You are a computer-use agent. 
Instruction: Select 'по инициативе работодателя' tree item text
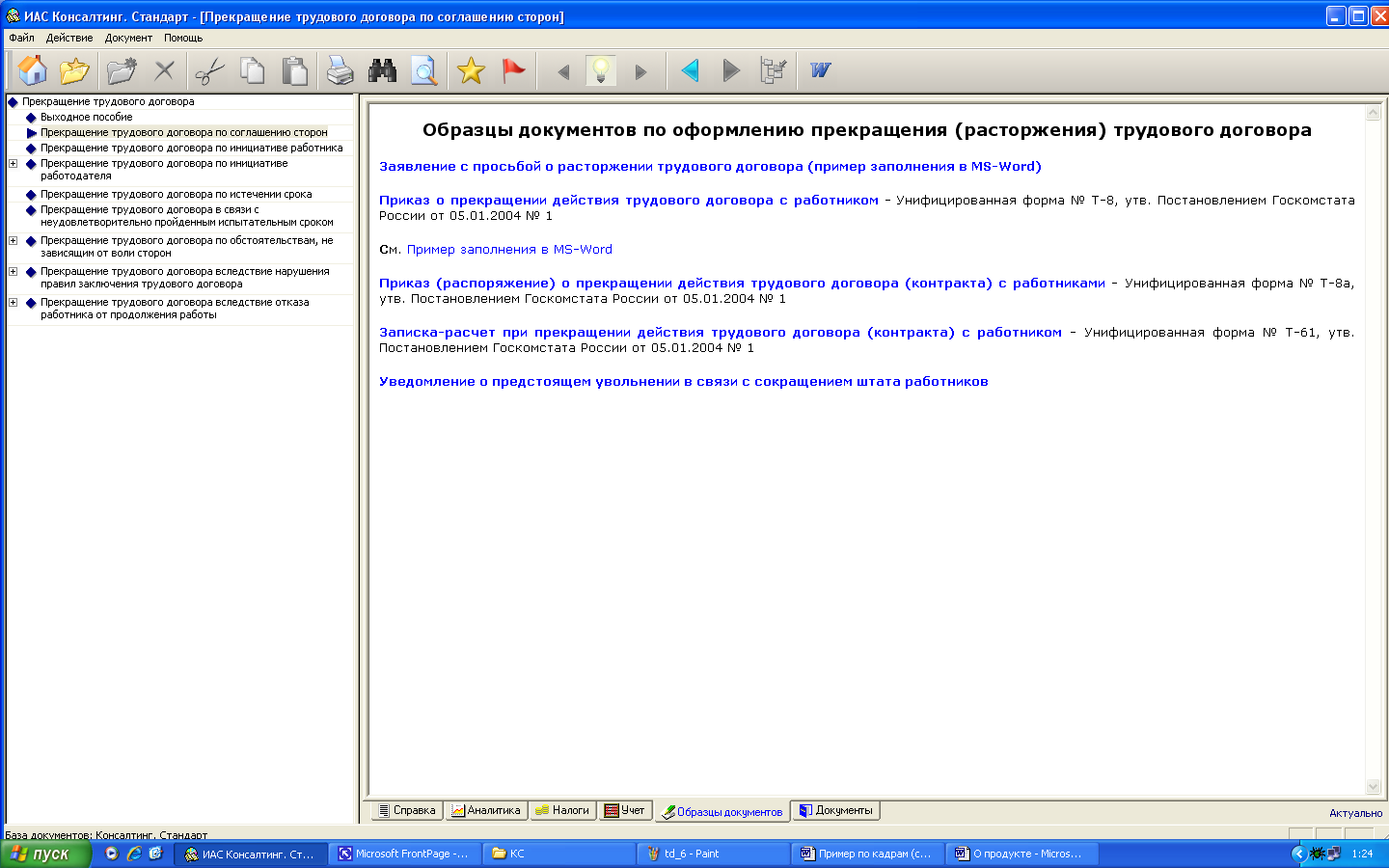click(x=164, y=170)
